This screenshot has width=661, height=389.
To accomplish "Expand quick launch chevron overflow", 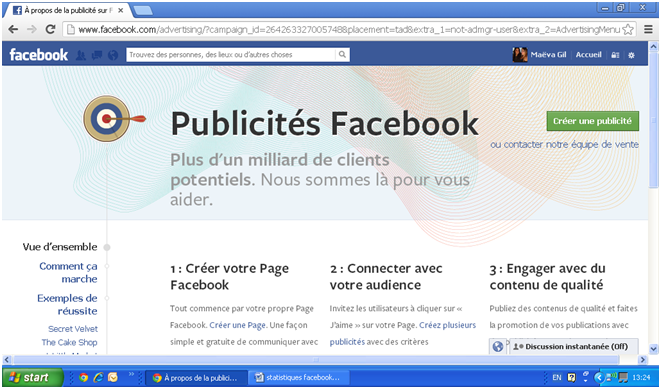I will [x=131, y=373].
